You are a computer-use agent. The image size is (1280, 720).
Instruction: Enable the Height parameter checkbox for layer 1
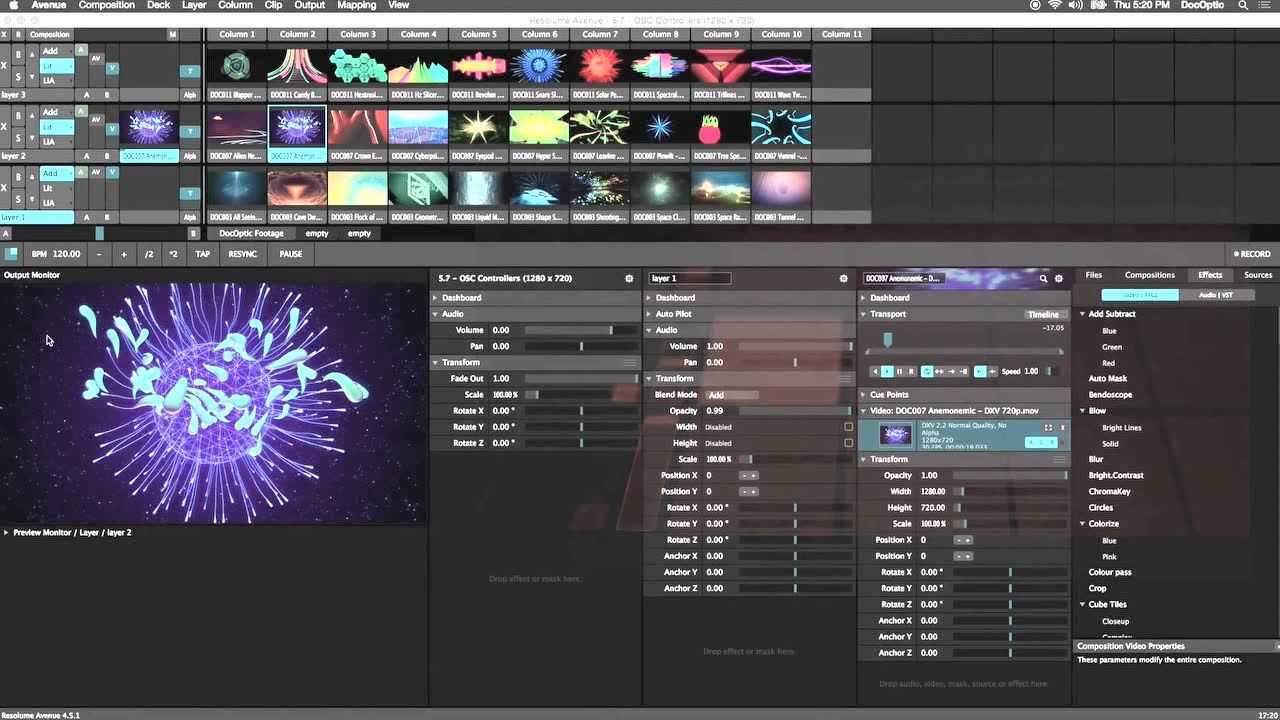click(846, 443)
